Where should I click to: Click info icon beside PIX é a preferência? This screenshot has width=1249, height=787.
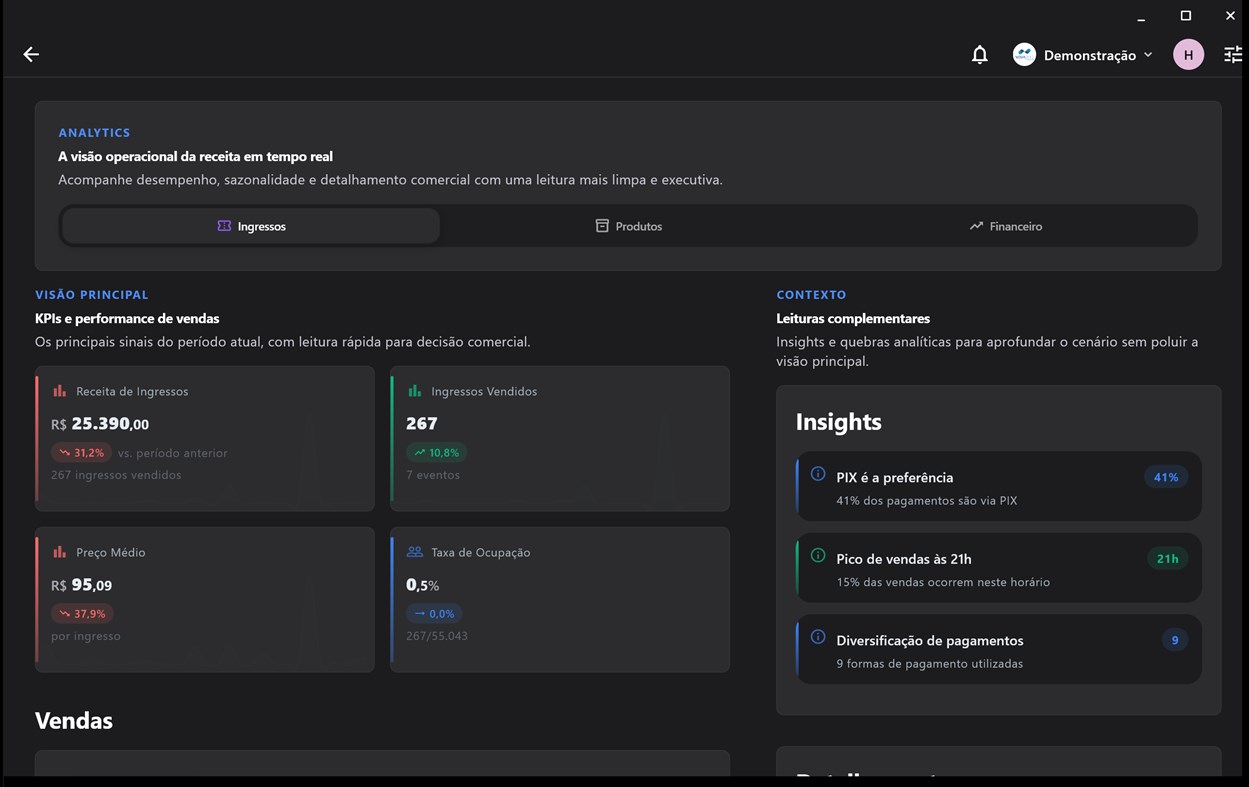coord(818,474)
